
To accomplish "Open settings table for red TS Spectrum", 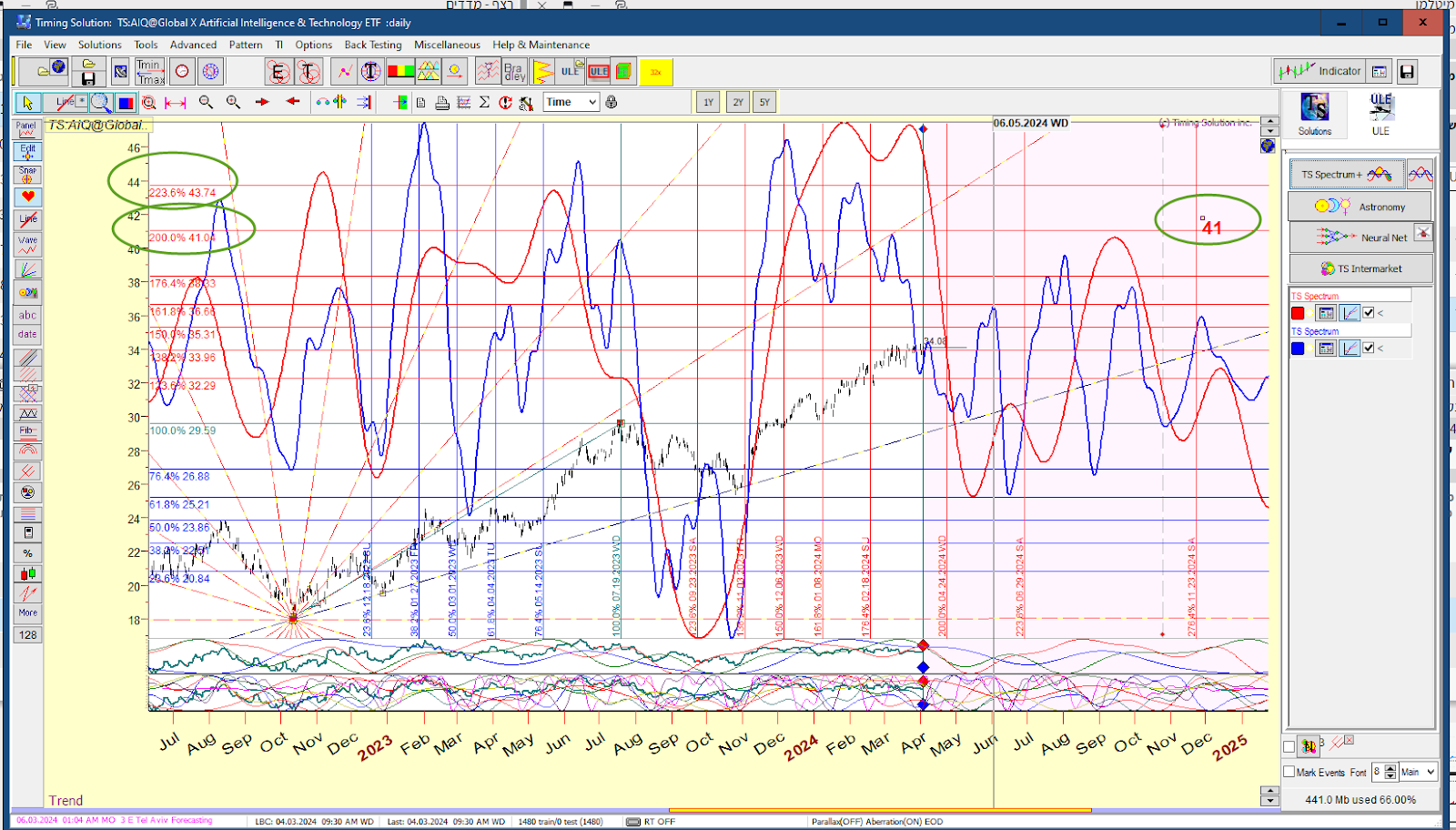I will pyautogui.click(x=1326, y=313).
